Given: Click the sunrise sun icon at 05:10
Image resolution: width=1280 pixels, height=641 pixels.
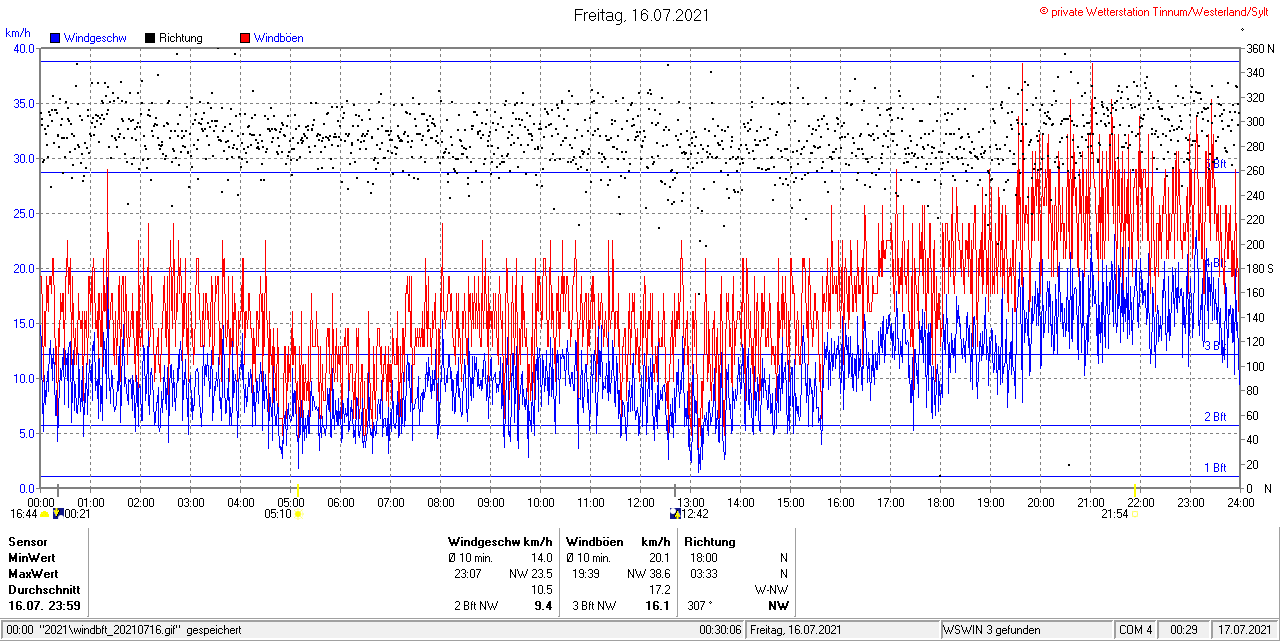Looking at the screenshot, I should tap(299, 514).
